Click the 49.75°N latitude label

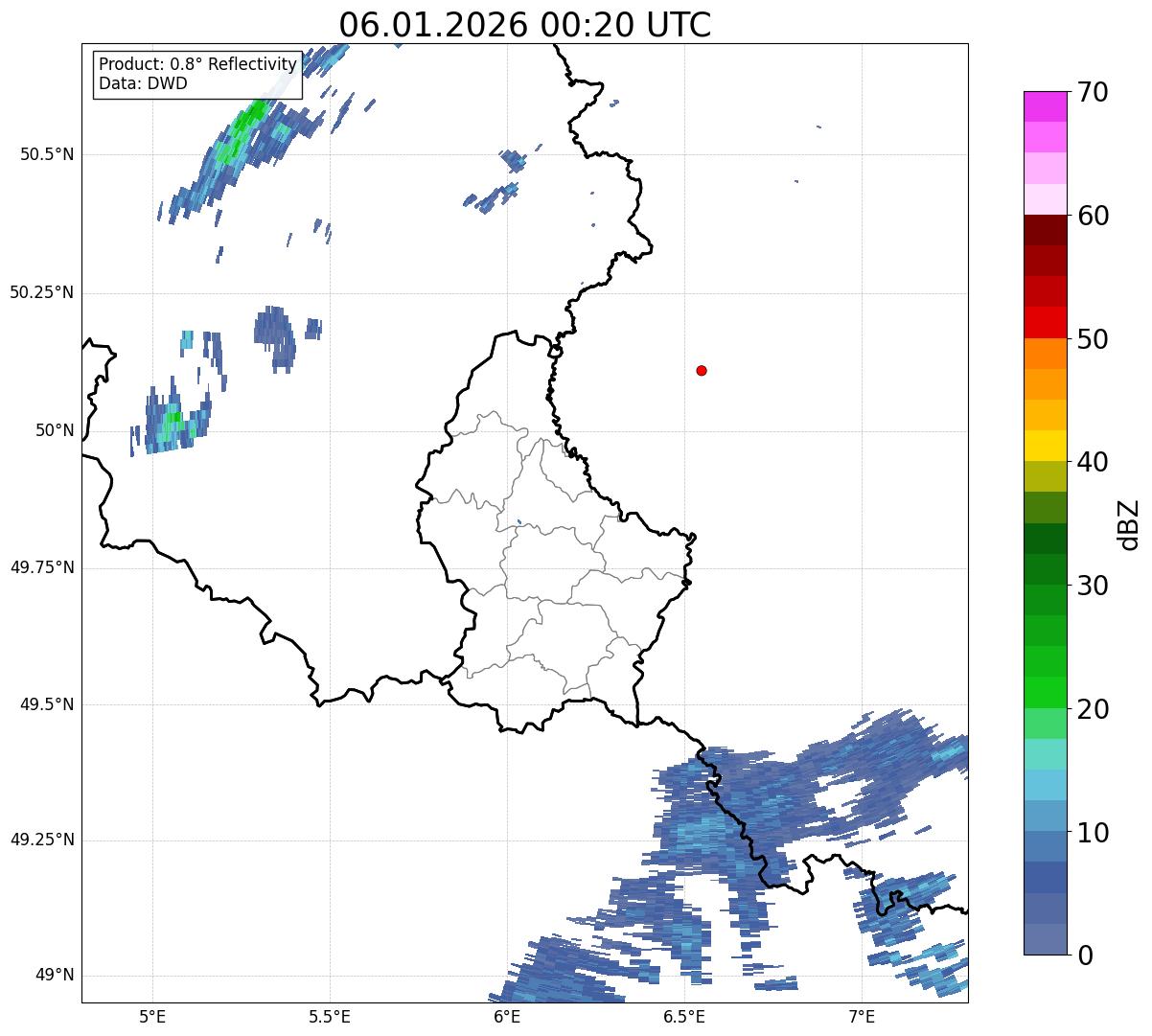click(x=42, y=567)
